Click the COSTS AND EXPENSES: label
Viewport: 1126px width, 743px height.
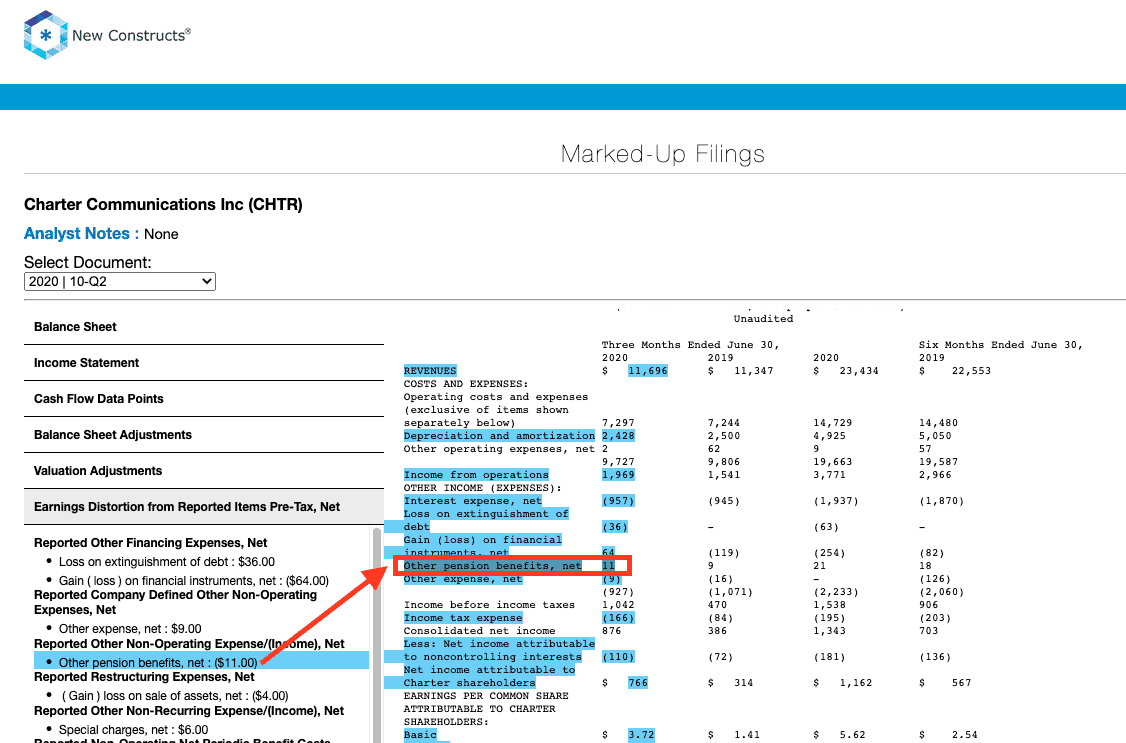[465, 383]
